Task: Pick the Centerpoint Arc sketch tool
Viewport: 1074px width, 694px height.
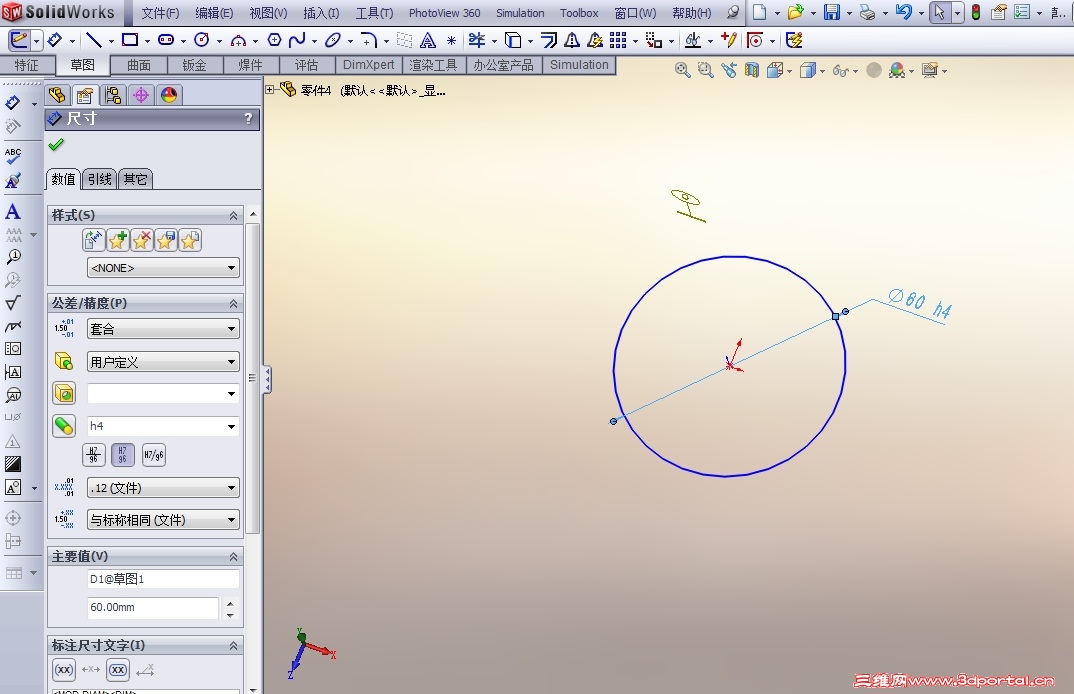Action: [238, 40]
